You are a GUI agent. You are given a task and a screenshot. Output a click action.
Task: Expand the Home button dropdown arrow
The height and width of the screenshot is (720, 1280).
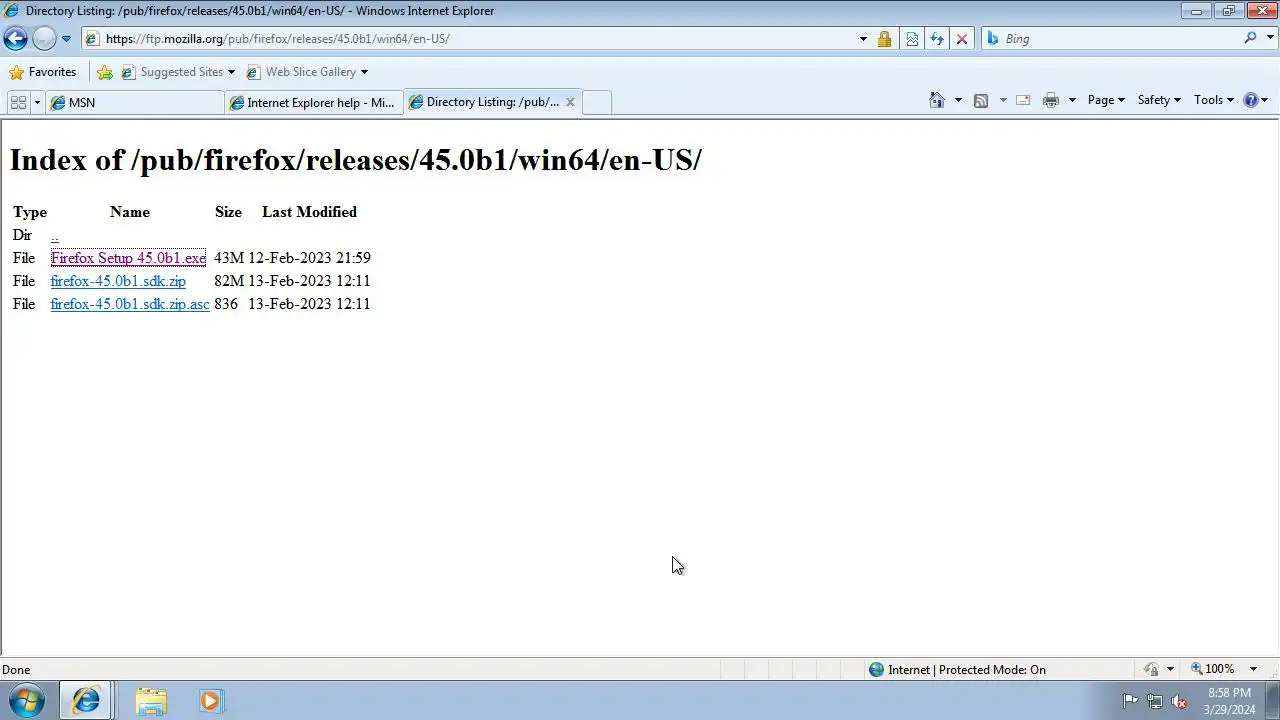(958, 100)
